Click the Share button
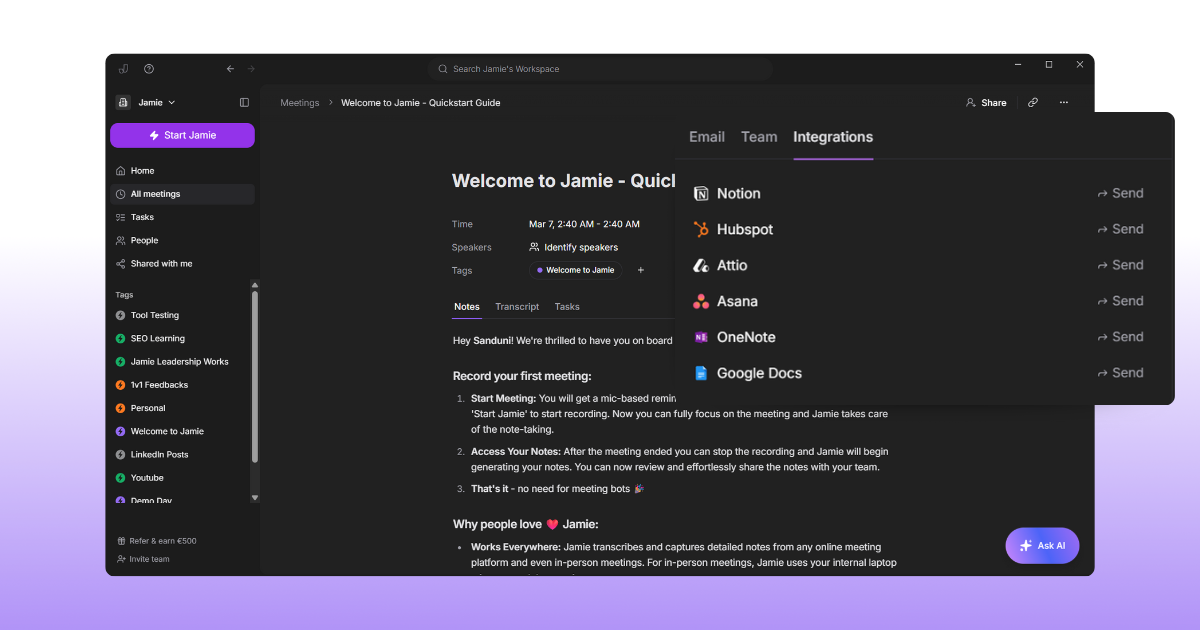 click(x=986, y=103)
